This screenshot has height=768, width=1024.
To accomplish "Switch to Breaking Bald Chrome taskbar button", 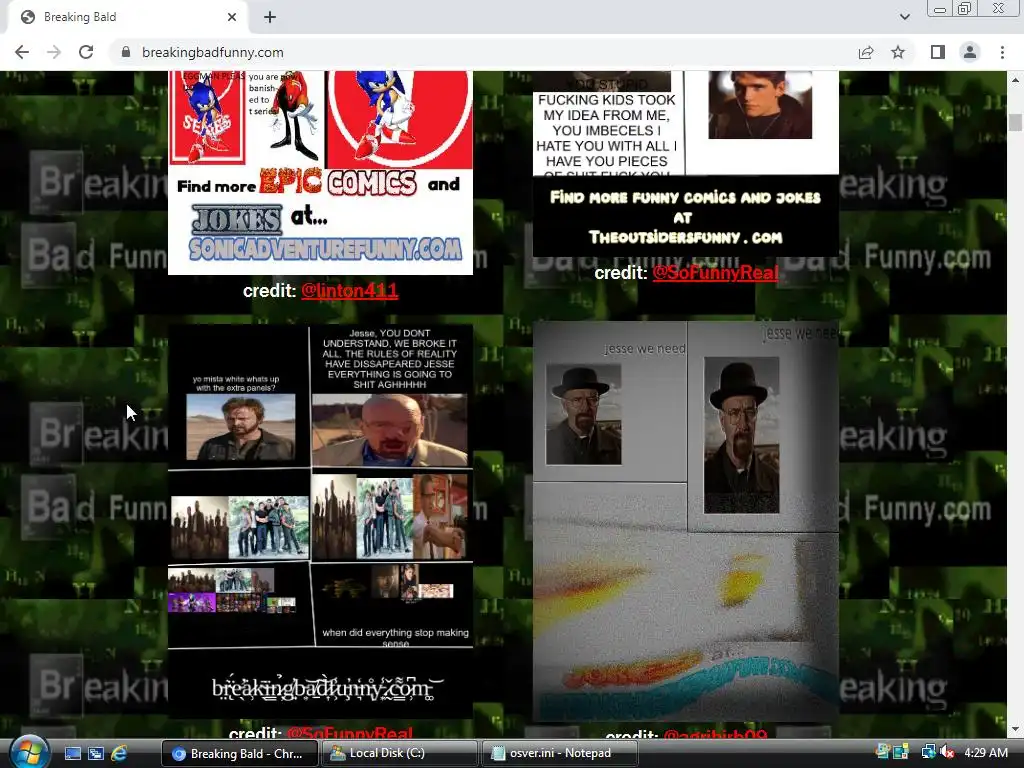I will (239, 754).
